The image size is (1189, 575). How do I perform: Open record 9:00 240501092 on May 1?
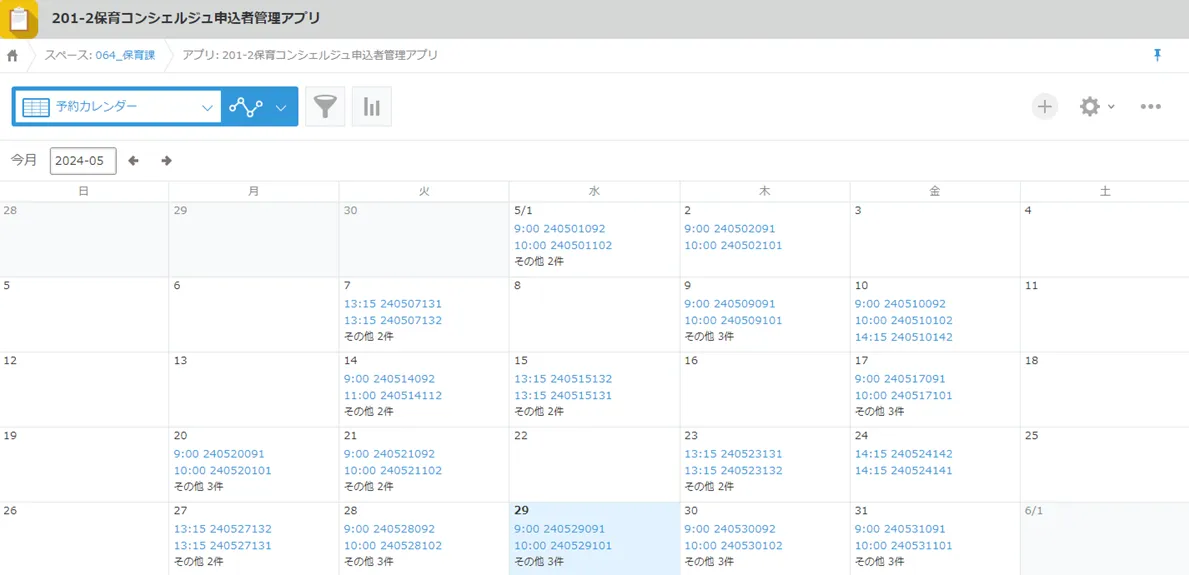(559, 229)
